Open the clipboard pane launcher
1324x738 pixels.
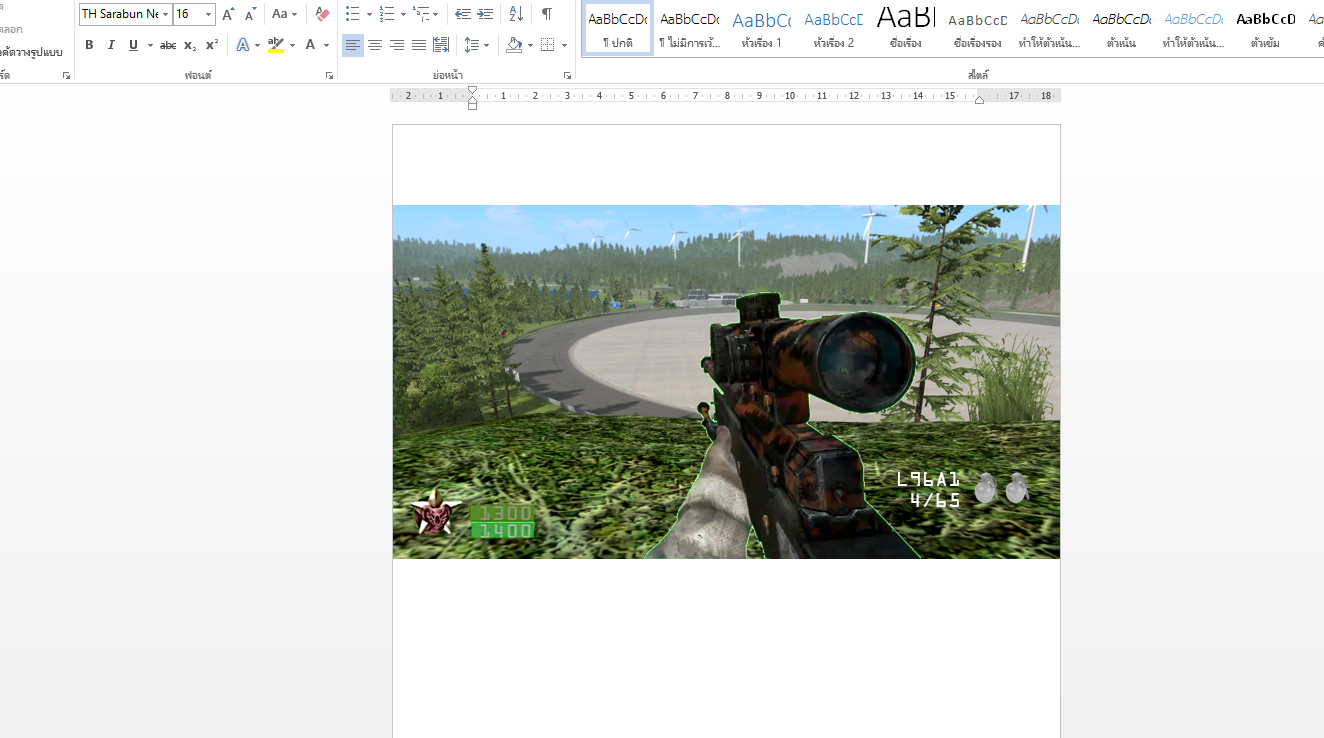click(66, 76)
